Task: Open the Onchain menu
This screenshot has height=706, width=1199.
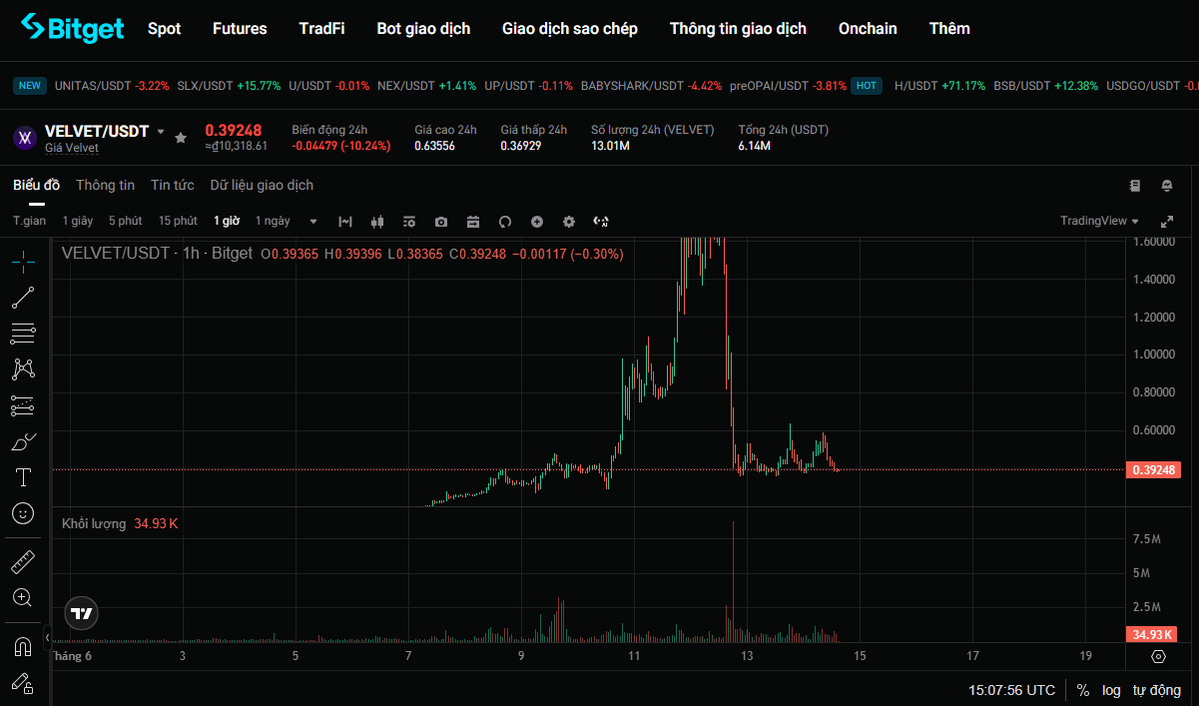Action: click(868, 28)
